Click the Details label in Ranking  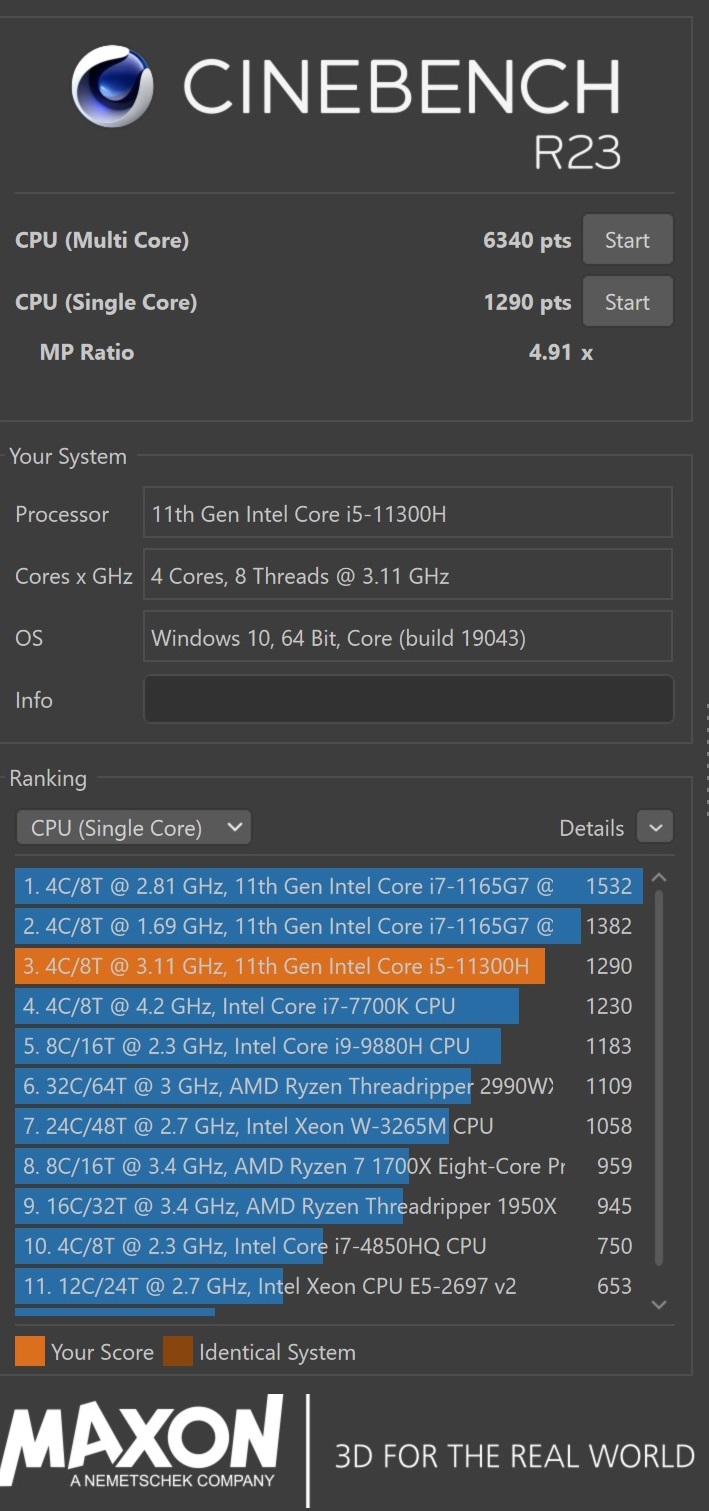click(x=591, y=828)
